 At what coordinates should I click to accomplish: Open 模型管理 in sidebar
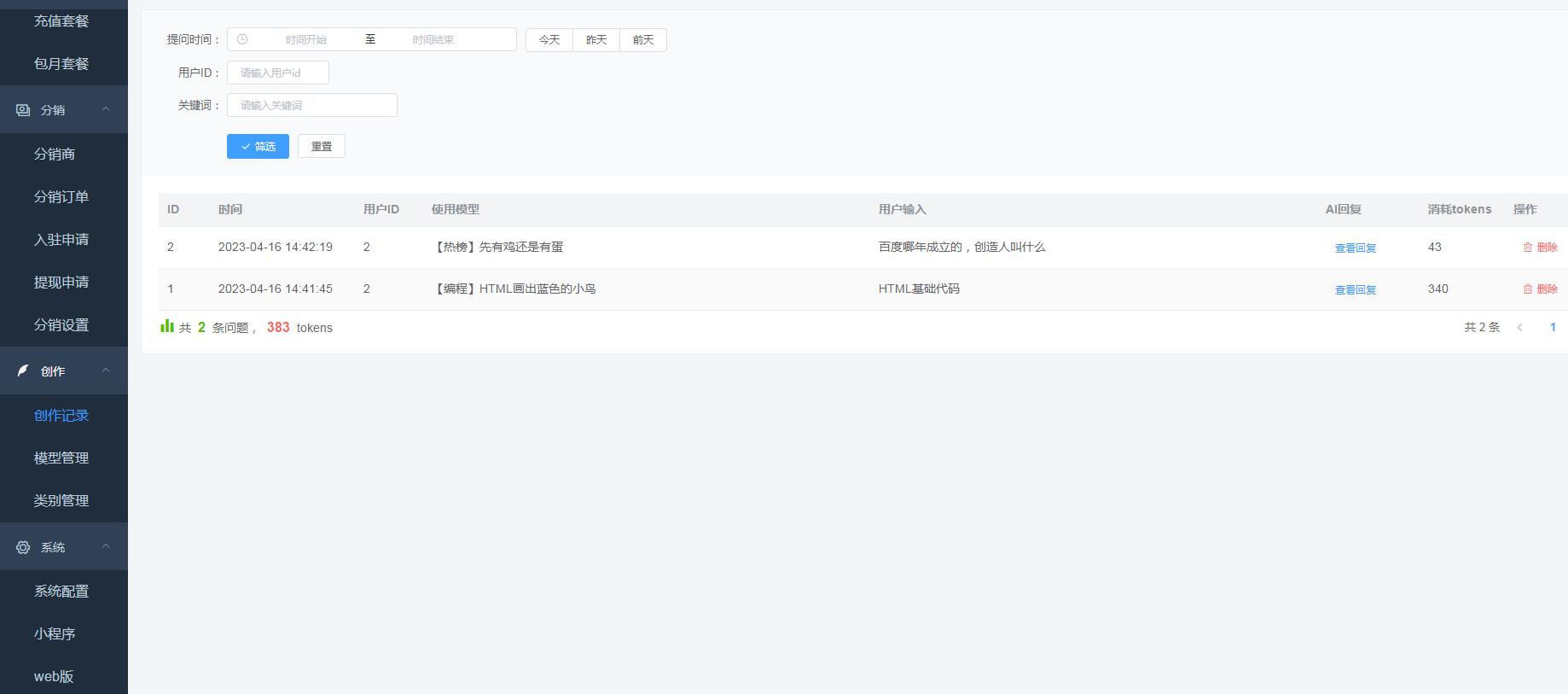tap(61, 458)
